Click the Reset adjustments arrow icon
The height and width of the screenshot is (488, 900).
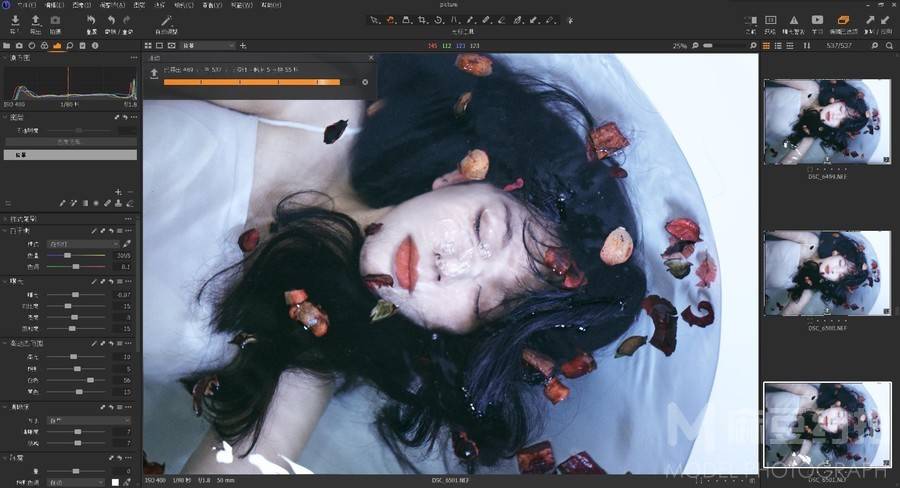[91, 21]
